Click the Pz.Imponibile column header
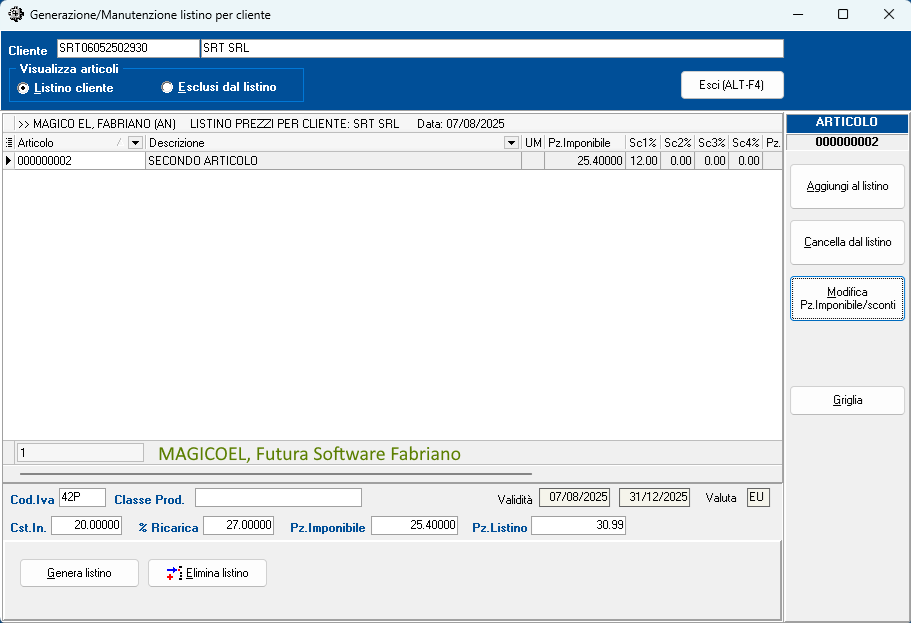 coord(585,143)
